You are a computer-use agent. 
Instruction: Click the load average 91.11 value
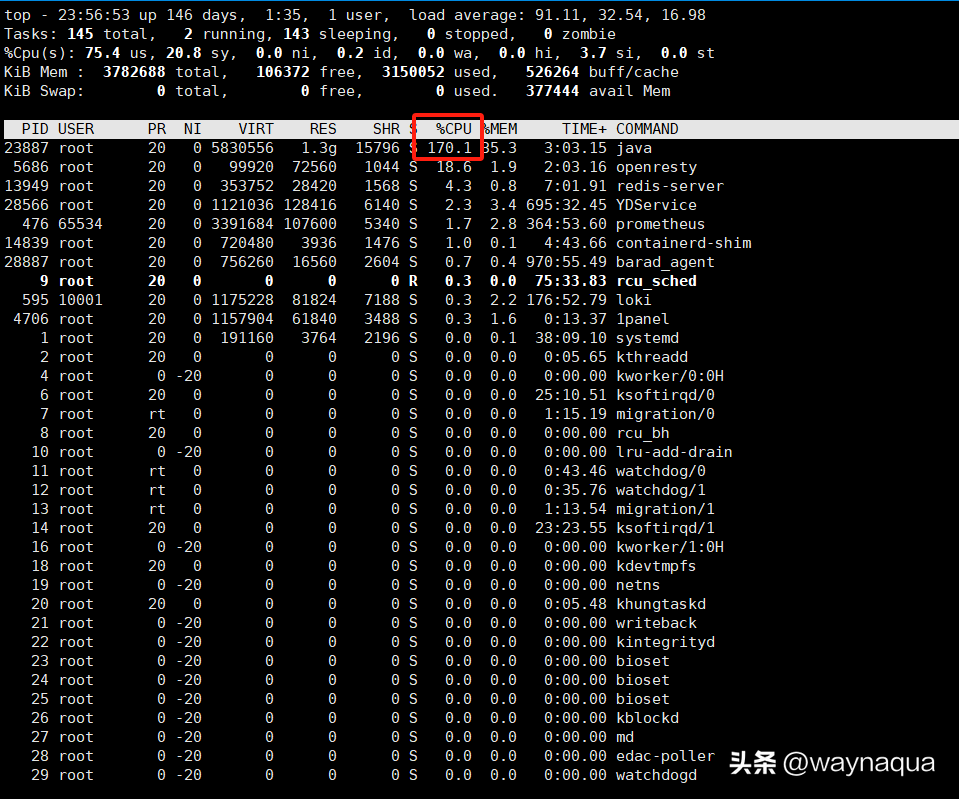coord(557,15)
